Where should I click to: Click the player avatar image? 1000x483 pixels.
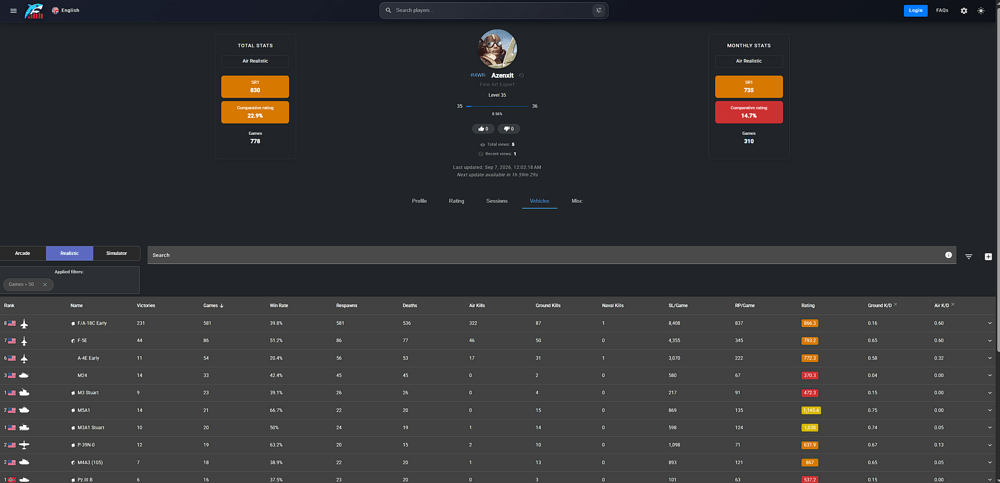(497, 48)
